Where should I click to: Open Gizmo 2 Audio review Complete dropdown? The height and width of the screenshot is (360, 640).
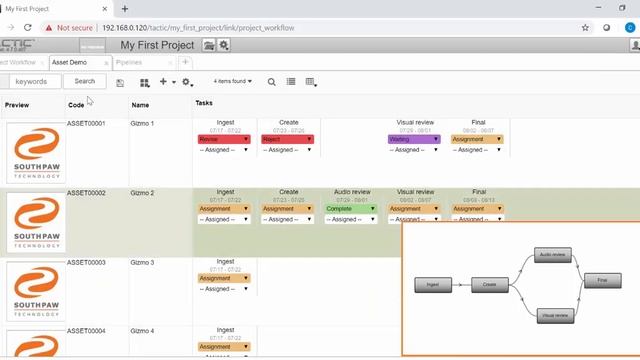[x=351, y=209]
